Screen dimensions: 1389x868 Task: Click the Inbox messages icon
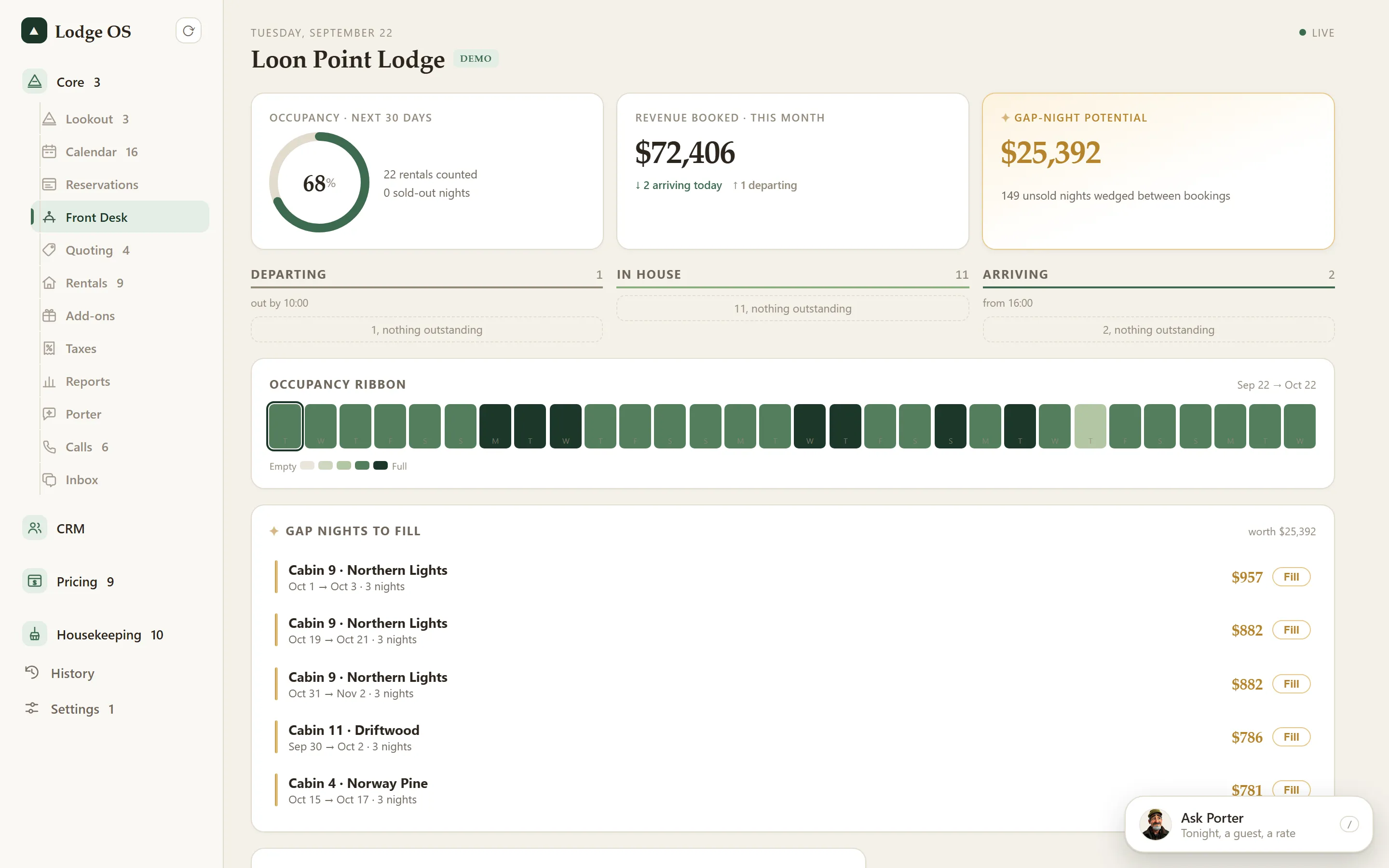[x=49, y=479]
